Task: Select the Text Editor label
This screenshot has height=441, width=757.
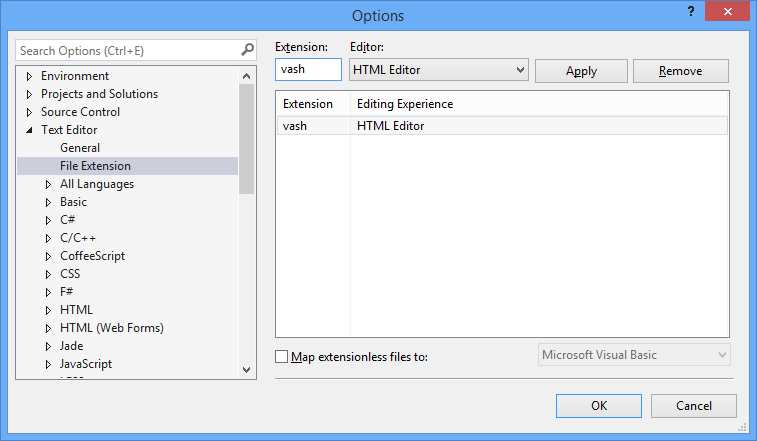Action: click(x=69, y=129)
